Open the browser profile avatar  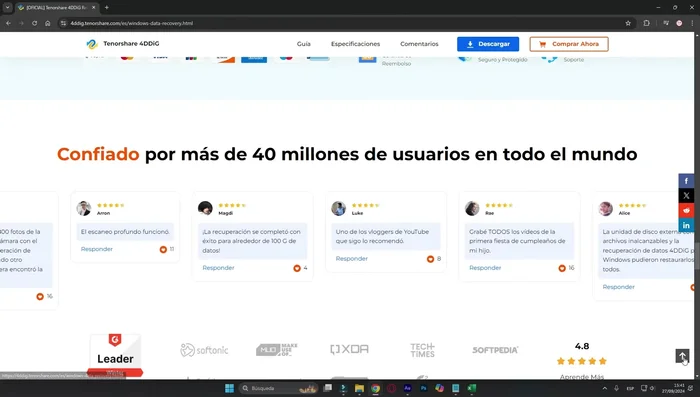click(x=679, y=23)
